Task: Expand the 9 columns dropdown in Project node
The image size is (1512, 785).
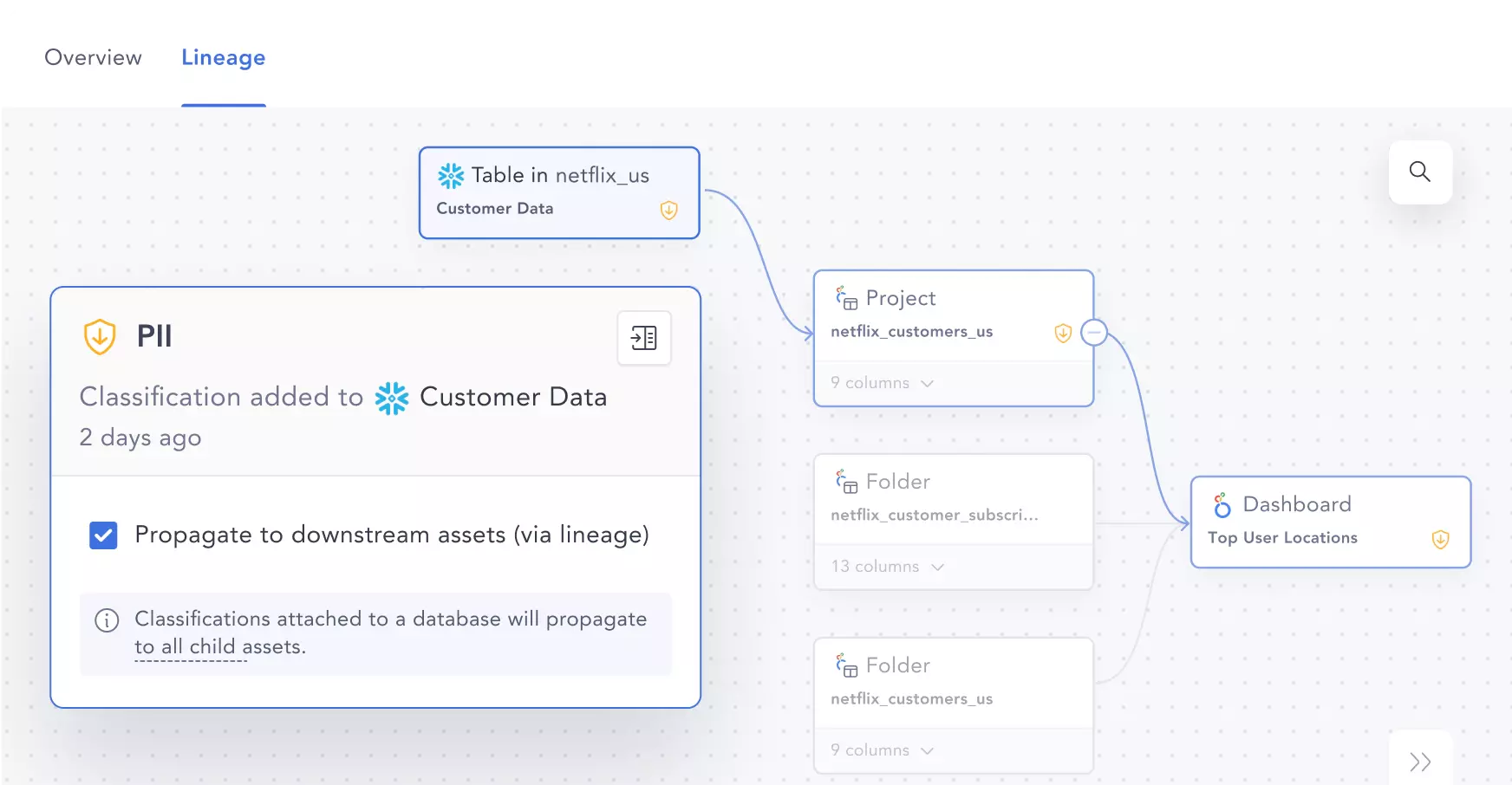Action: [882, 383]
